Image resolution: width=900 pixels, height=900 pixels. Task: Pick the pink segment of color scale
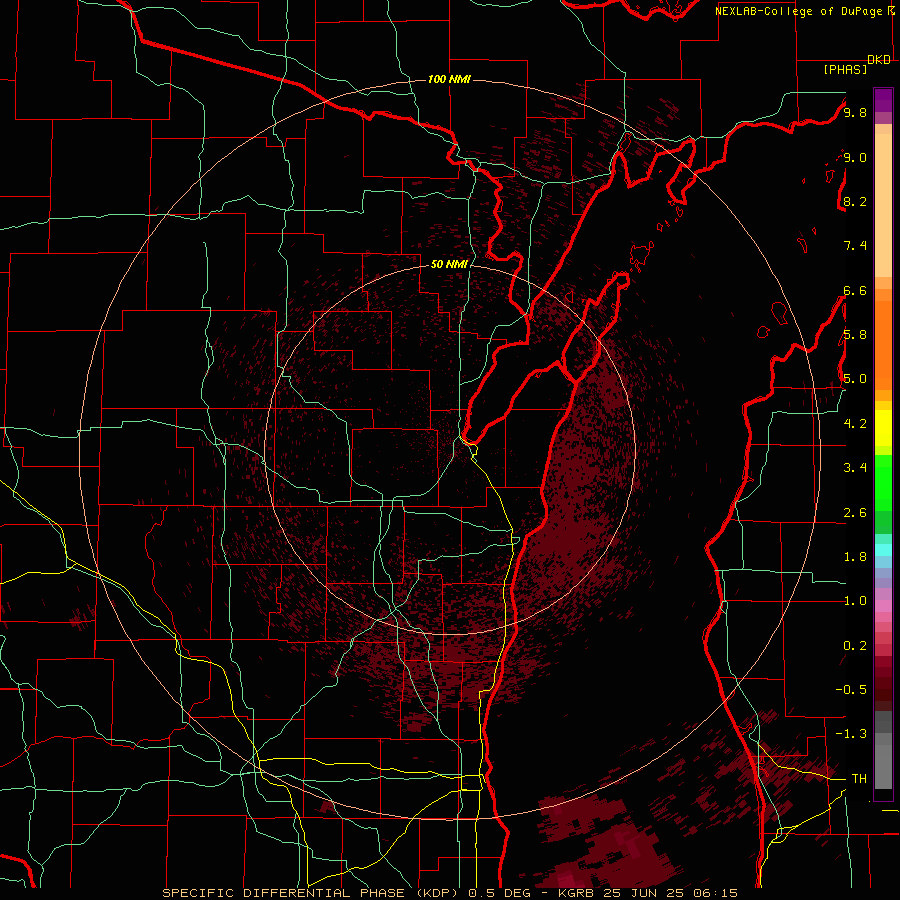coord(883,606)
